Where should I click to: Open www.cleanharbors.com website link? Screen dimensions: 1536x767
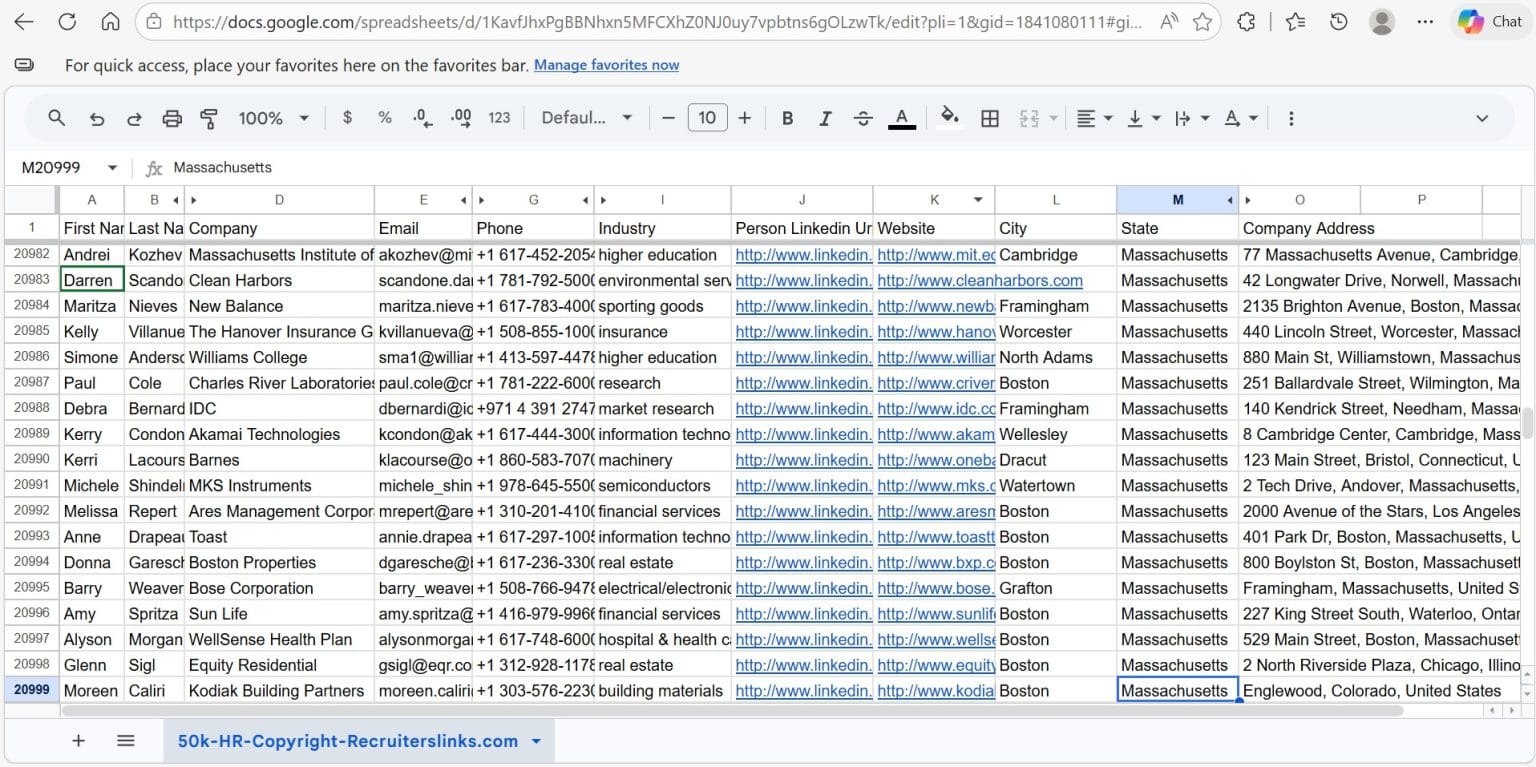point(980,280)
